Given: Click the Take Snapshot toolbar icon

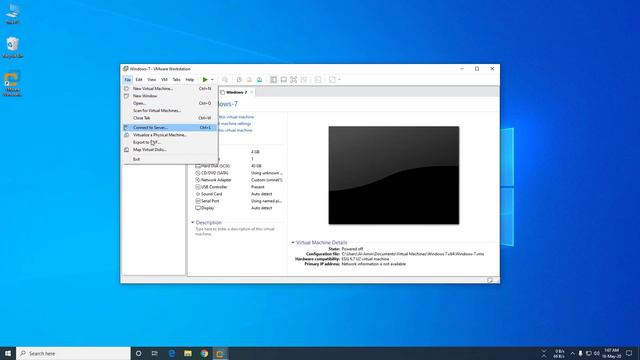Looking at the screenshot, I should click(x=239, y=80).
